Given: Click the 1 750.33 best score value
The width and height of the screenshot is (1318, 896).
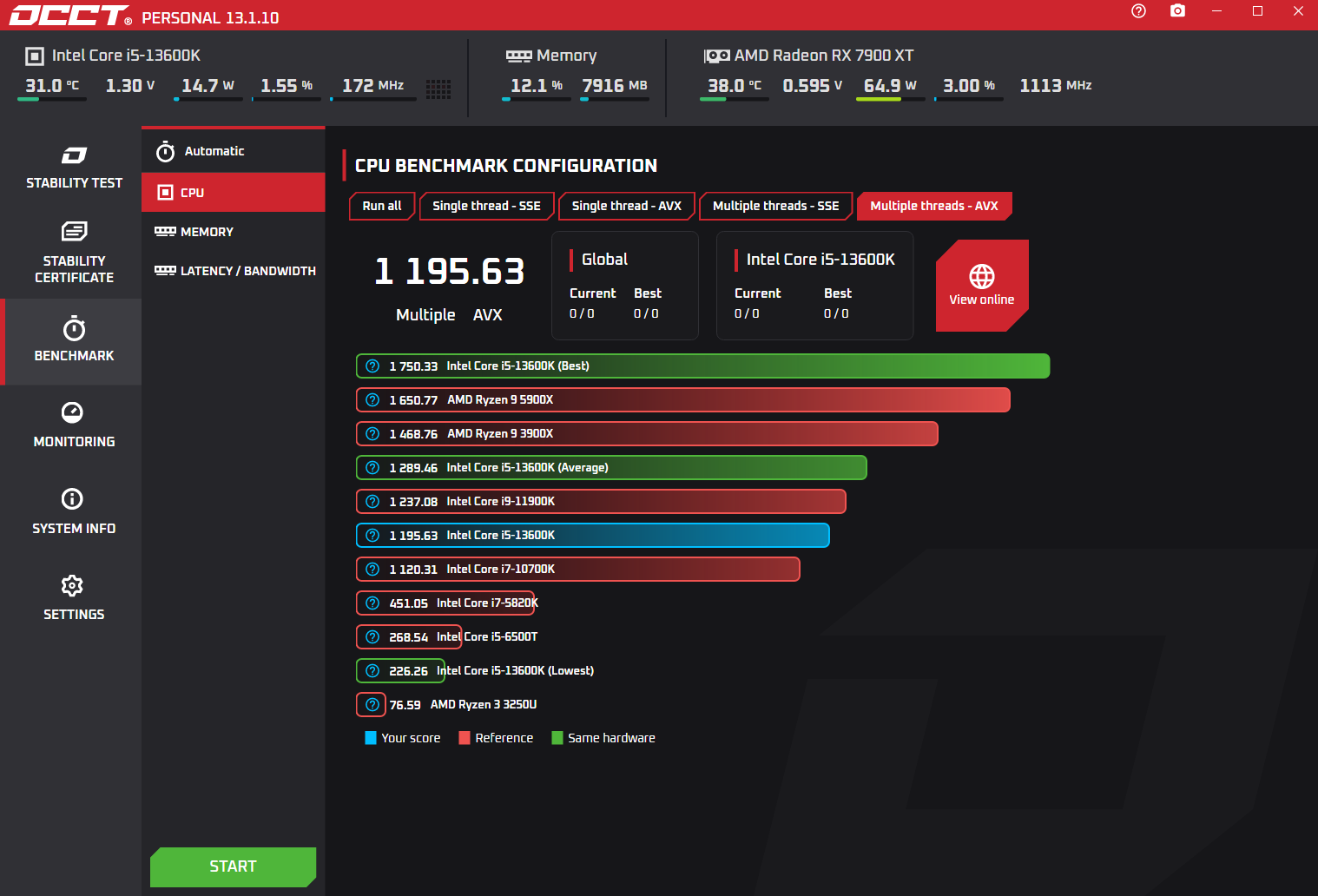Looking at the screenshot, I should [x=413, y=366].
